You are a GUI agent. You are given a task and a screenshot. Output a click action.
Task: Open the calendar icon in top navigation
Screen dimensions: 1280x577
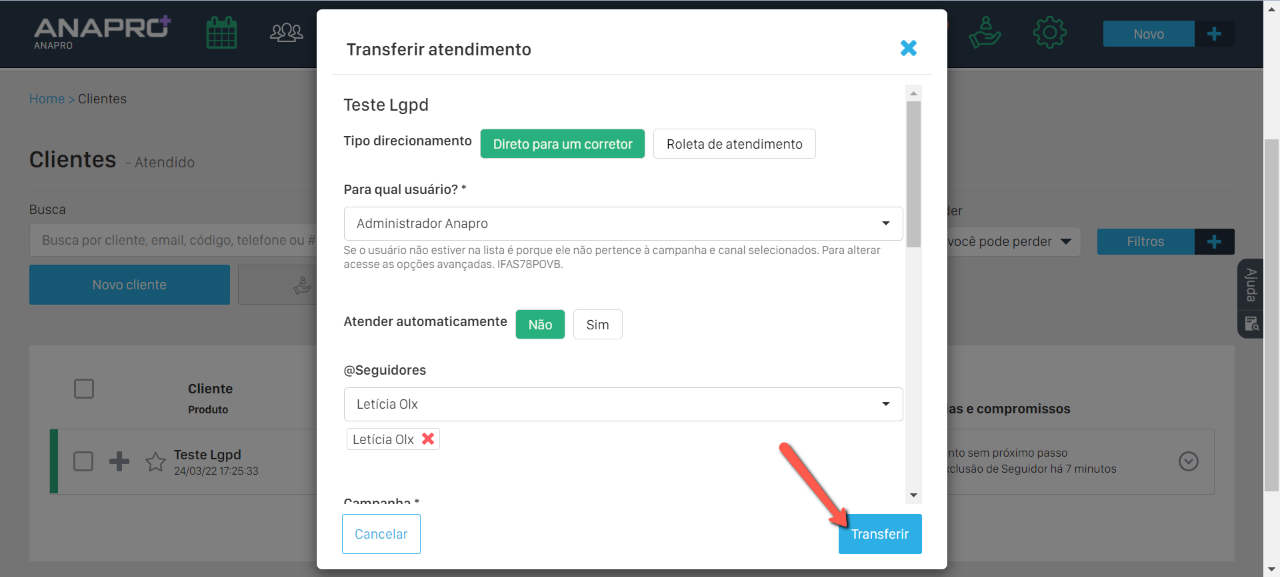[221, 33]
